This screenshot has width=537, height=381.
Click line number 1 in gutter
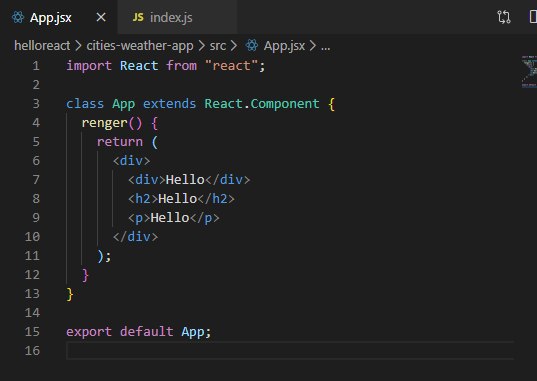36,66
